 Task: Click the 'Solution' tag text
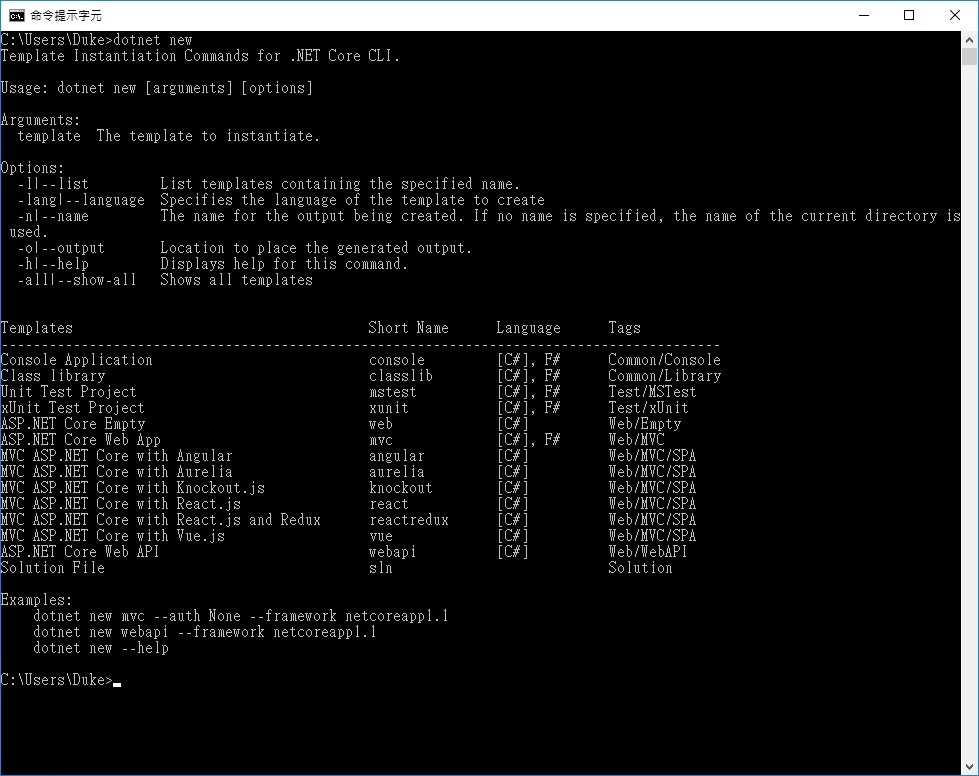point(640,567)
